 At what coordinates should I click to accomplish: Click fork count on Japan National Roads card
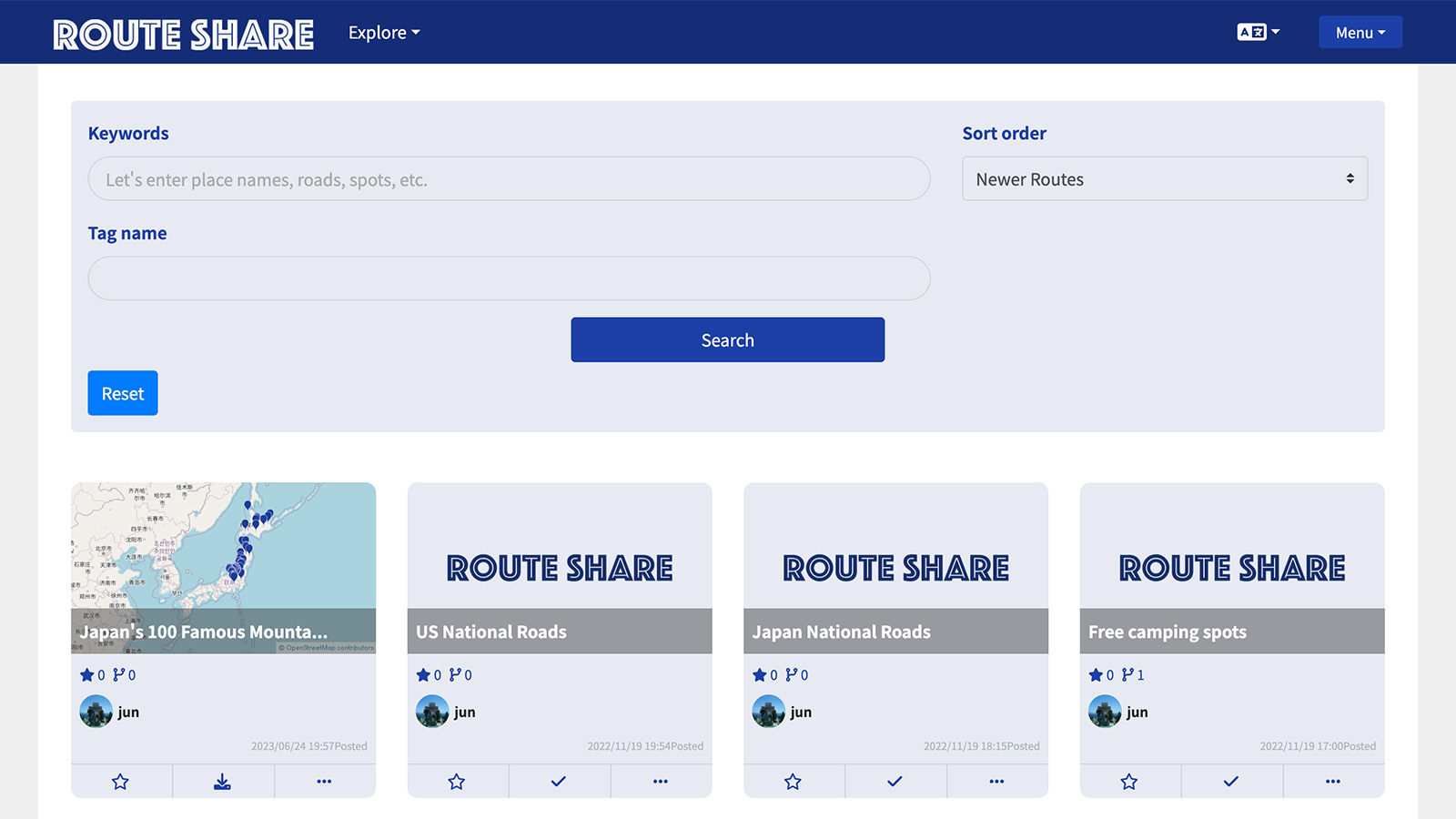pyautogui.click(x=797, y=675)
